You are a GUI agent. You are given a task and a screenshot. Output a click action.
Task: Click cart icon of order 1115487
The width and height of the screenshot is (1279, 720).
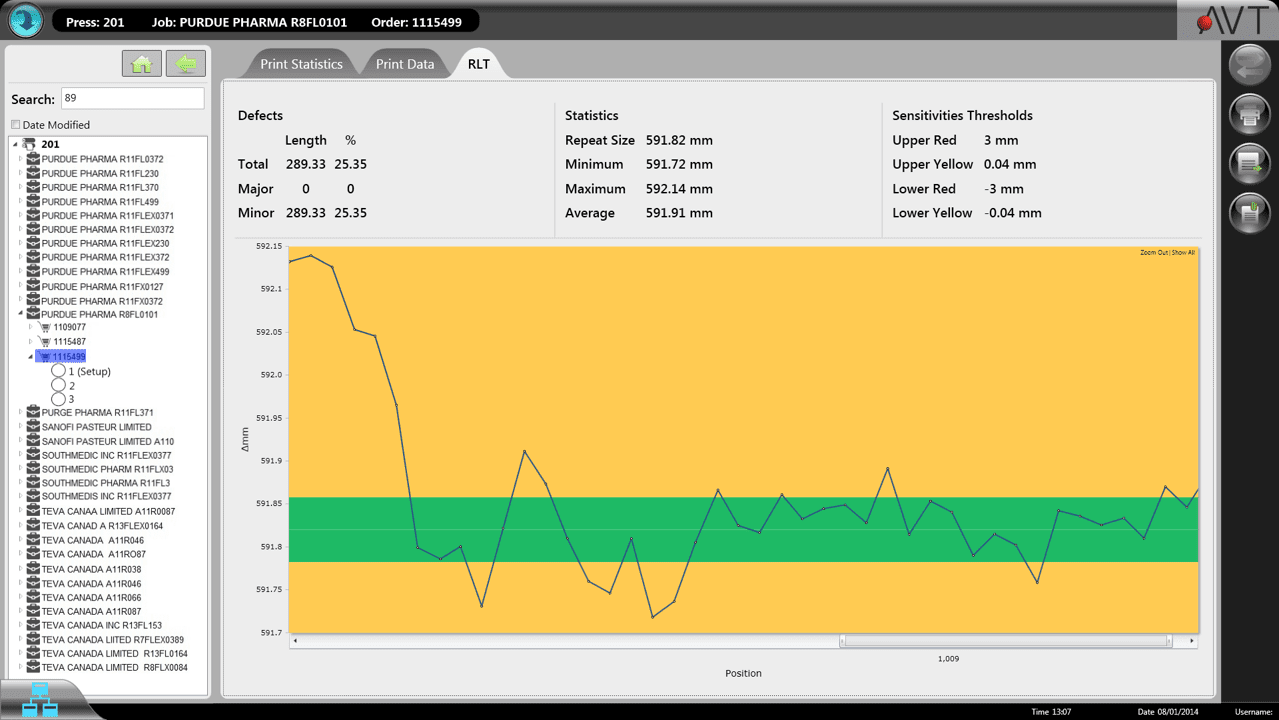[x=46, y=342]
